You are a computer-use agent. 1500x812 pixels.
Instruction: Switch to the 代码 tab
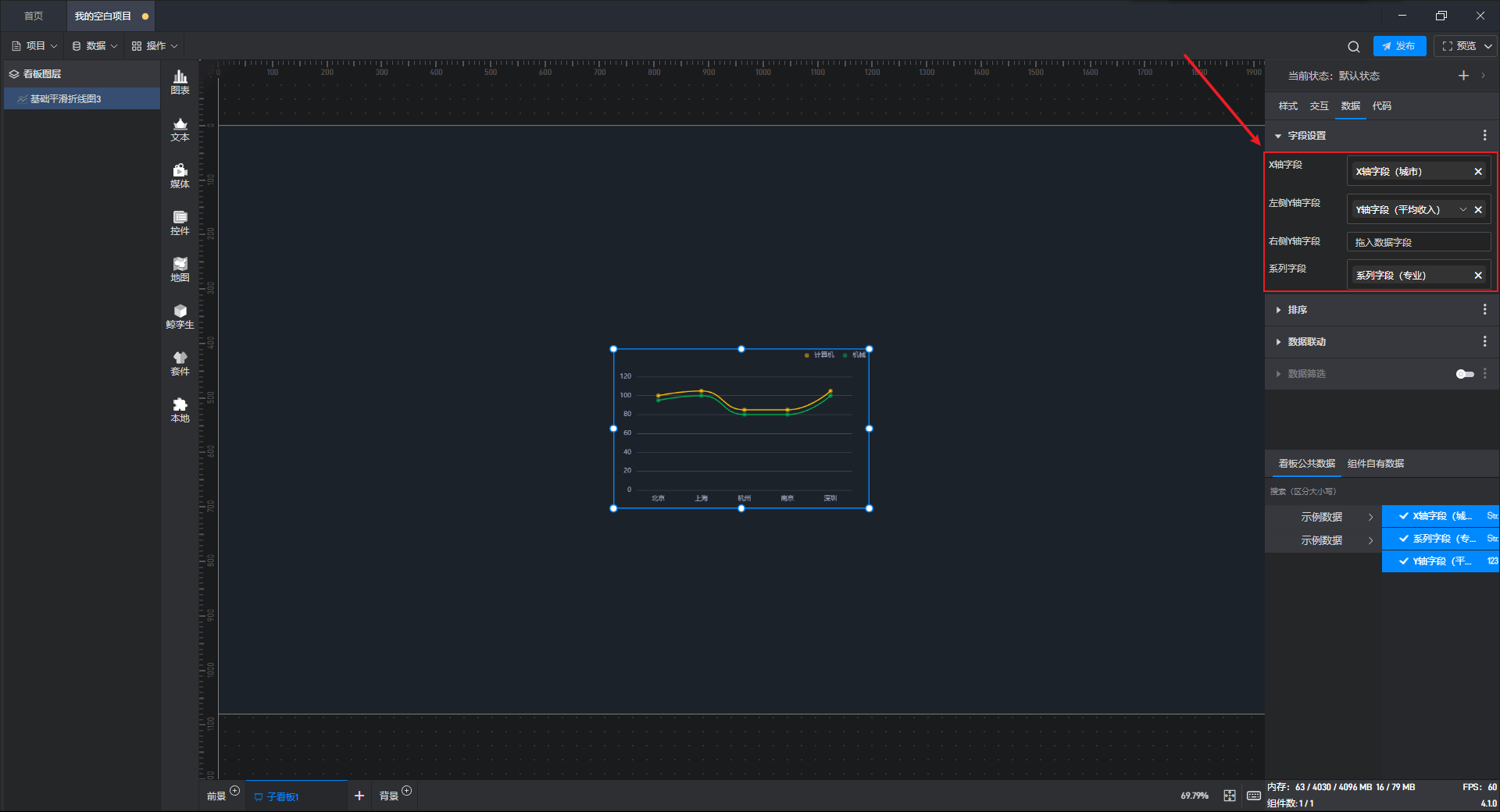[x=1381, y=106]
